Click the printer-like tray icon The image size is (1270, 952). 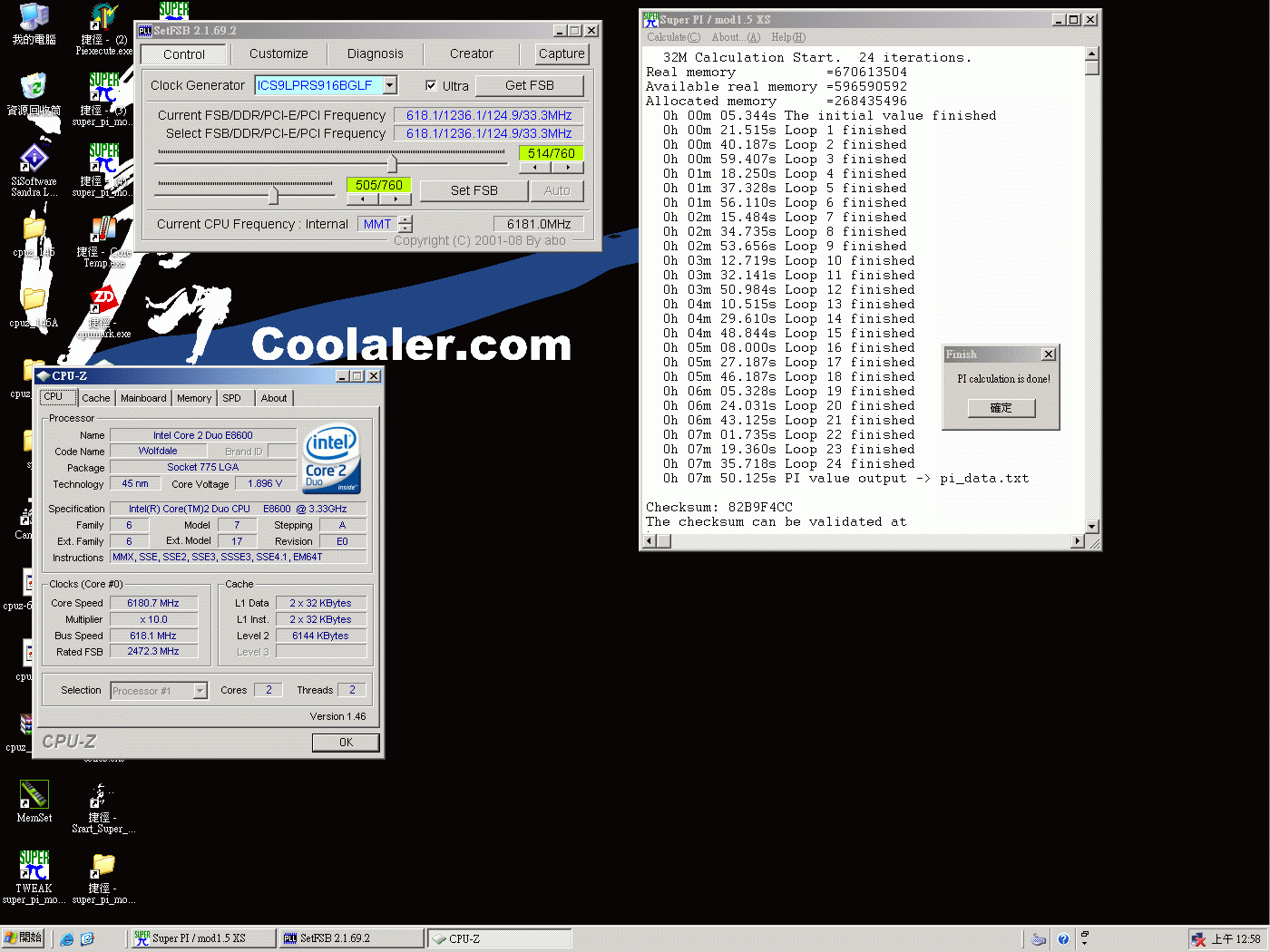tap(1040, 939)
